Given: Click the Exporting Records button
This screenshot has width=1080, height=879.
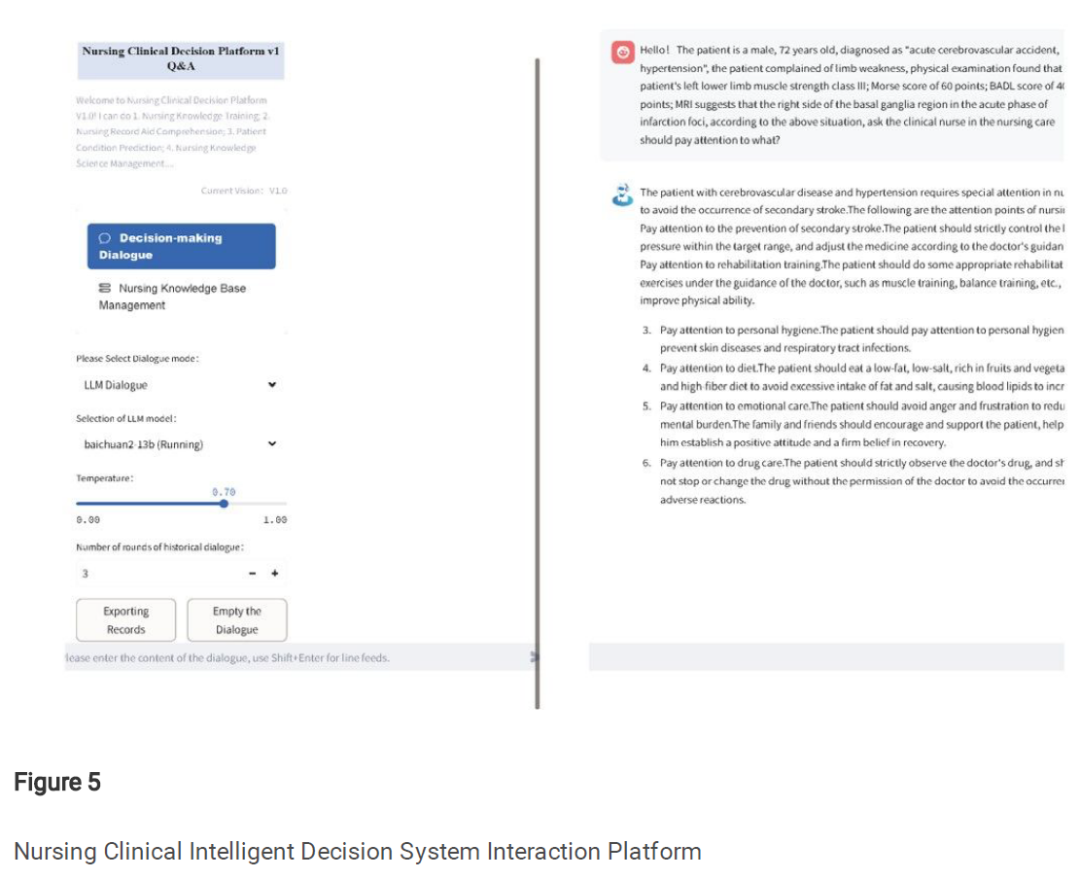Looking at the screenshot, I should pos(126,620).
